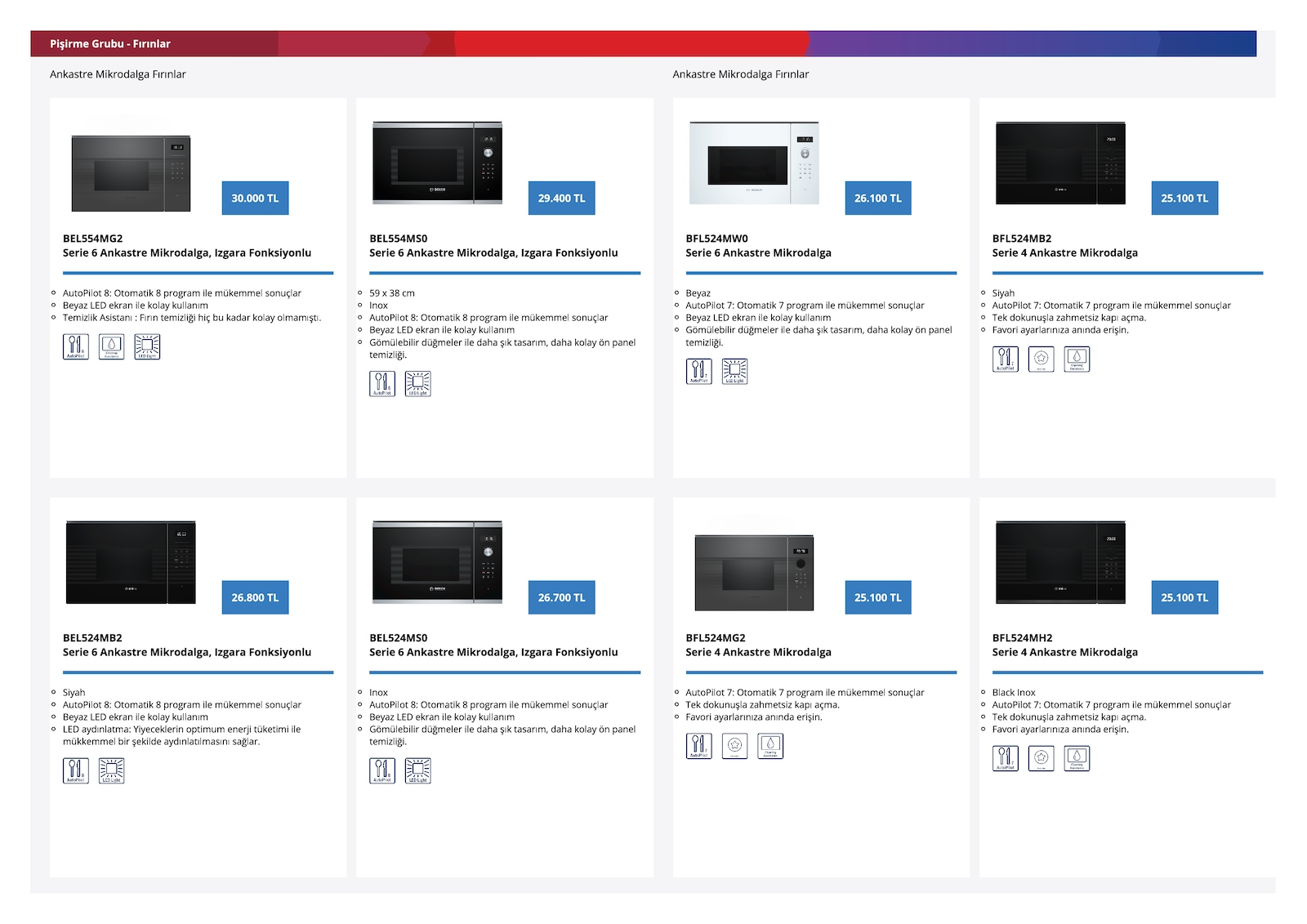The height and width of the screenshot is (924, 1307).
Task: Click "Favori ayarlarınıza anında erişin" in BFL524MH2
Action: [1060, 730]
